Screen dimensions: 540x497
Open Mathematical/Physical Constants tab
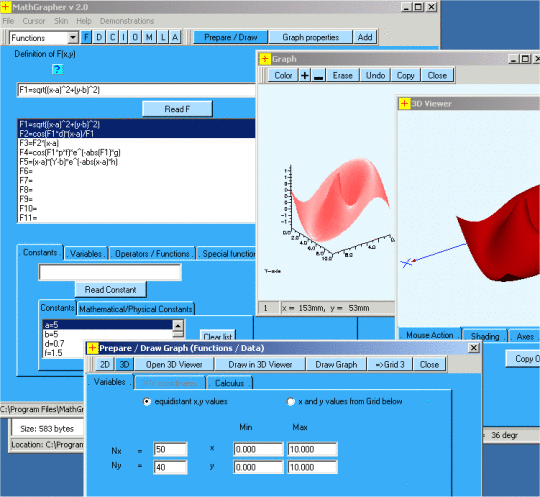(136, 309)
